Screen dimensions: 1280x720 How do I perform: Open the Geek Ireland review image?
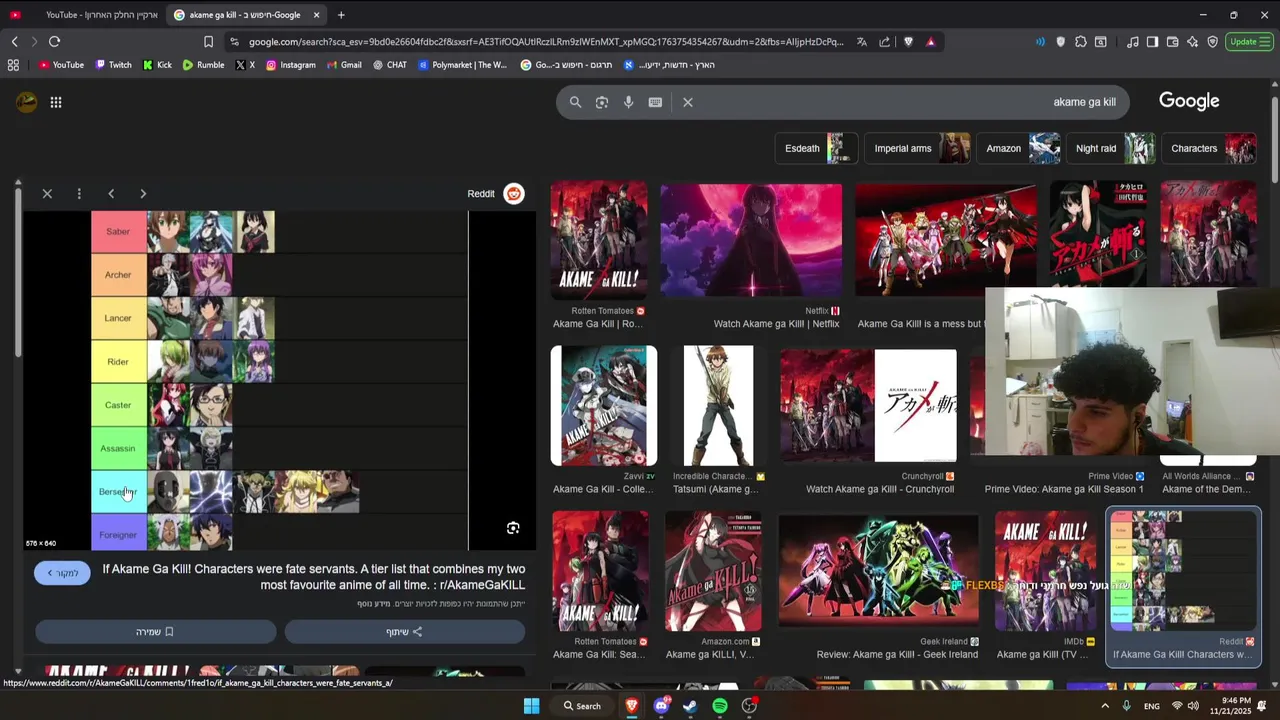(x=879, y=571)
